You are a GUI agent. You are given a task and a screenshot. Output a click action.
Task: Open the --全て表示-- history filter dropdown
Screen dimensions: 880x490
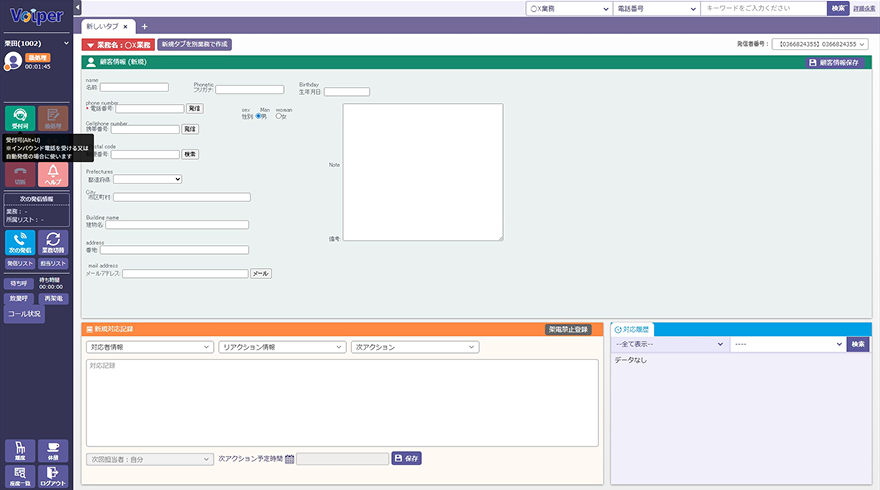[670, 344]
